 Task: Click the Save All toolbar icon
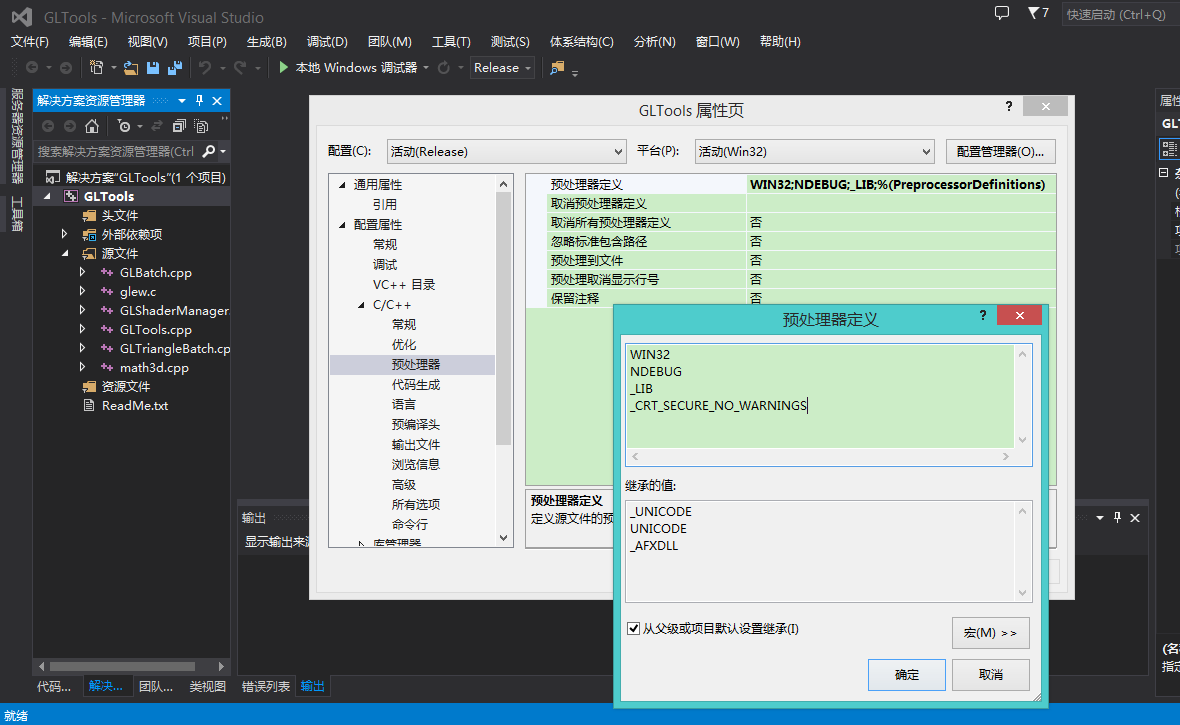tap(174, 68)
